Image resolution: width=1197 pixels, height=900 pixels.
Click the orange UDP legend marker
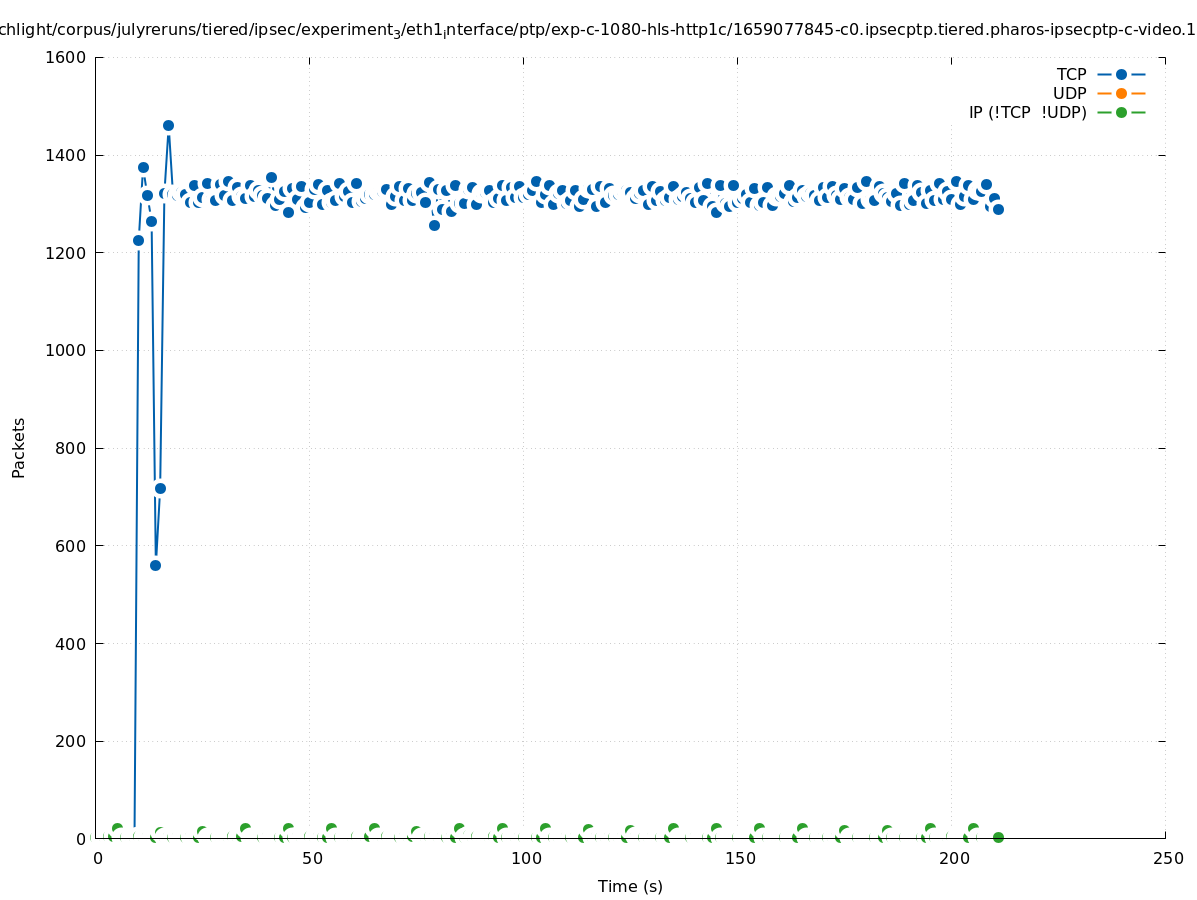point(1121,93)
